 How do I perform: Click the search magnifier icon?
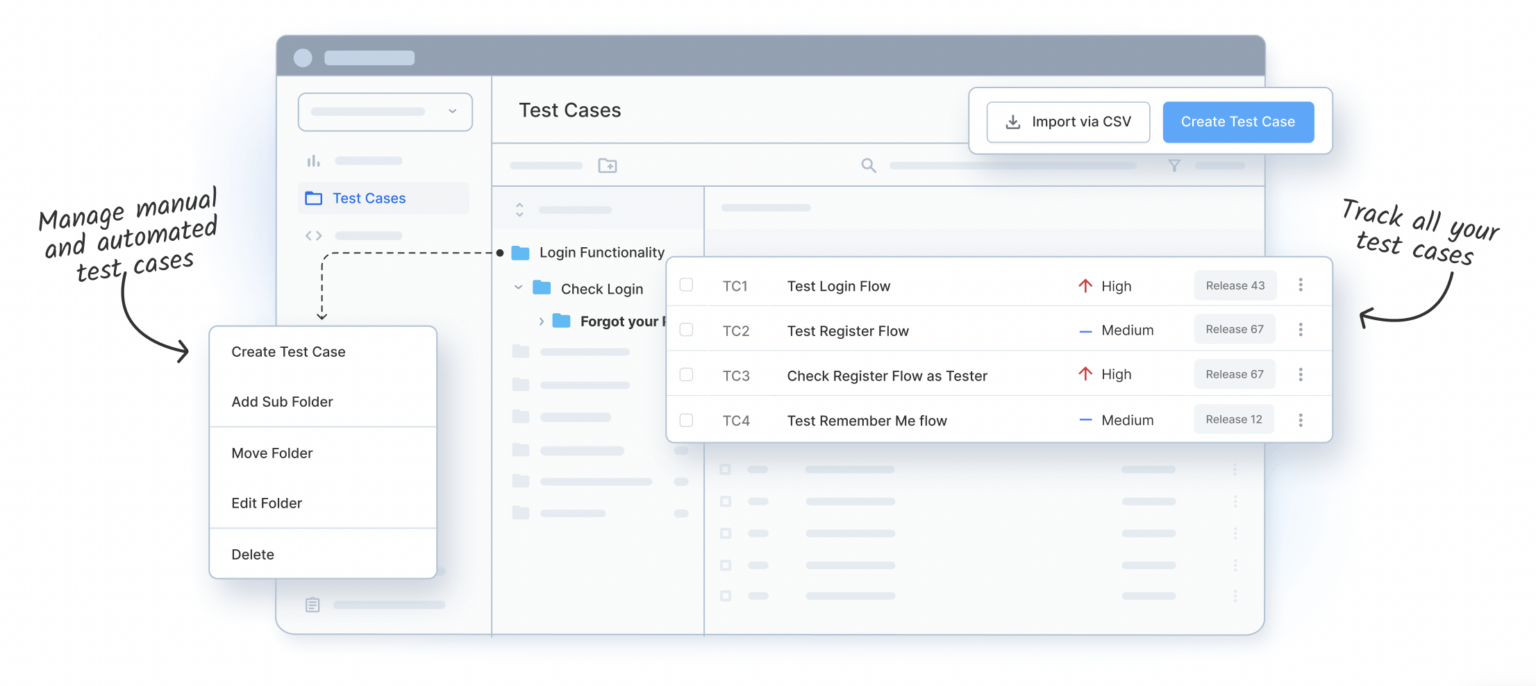868,164
